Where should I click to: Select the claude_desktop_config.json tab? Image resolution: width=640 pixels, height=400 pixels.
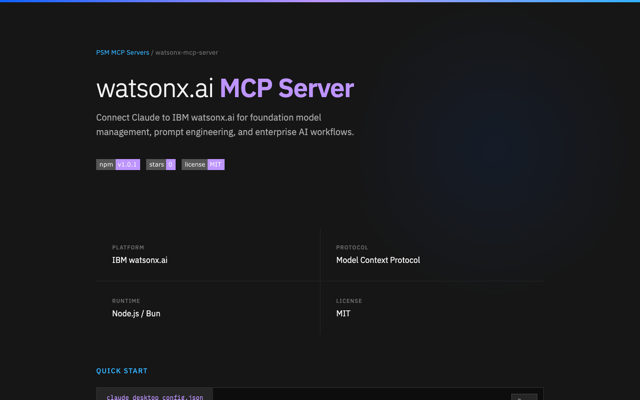(155, 396)
